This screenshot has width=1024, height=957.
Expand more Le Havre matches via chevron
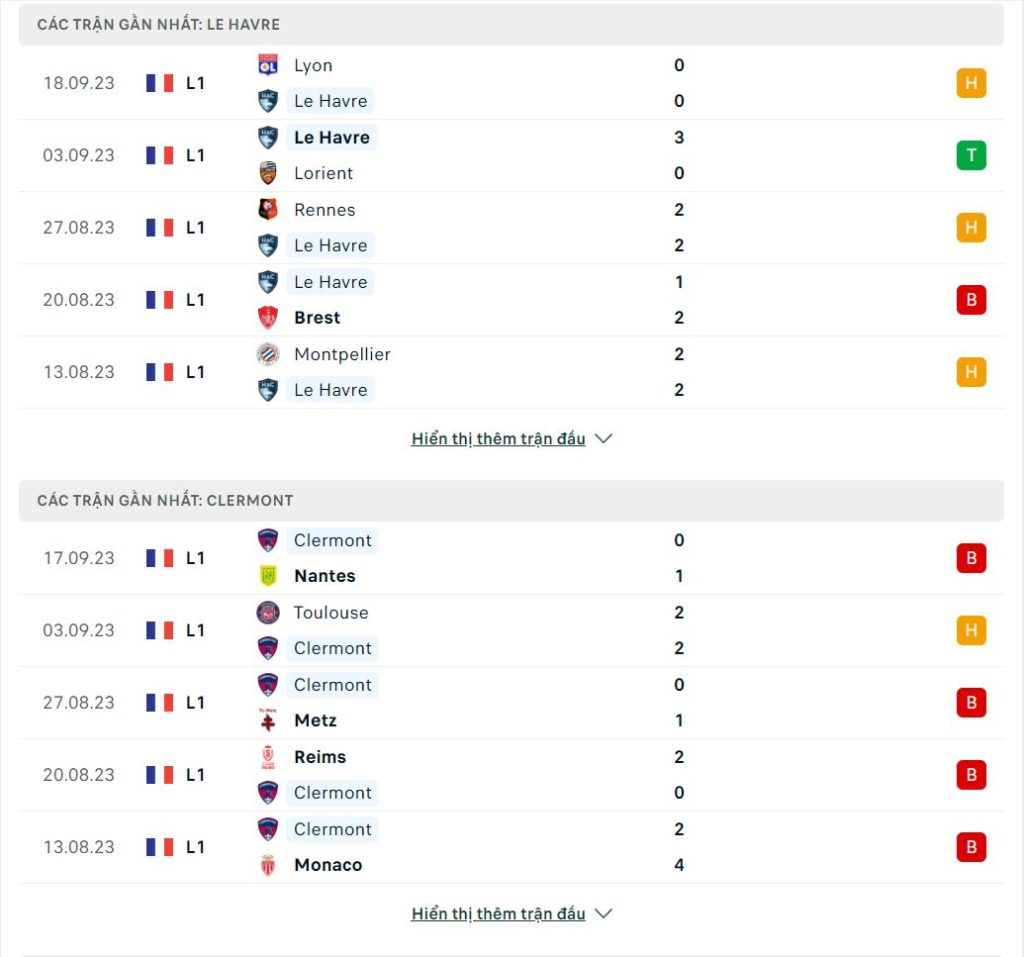point(603,438)
